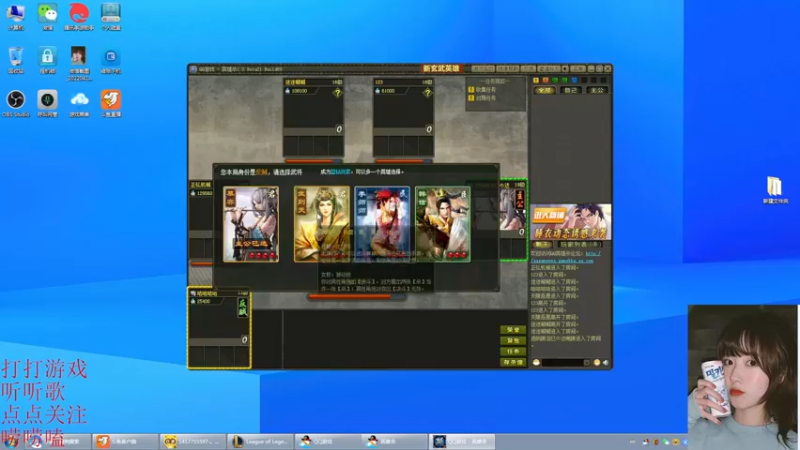Click the Start button on the taskbar

pyautogui.click(x=11, y=441)
